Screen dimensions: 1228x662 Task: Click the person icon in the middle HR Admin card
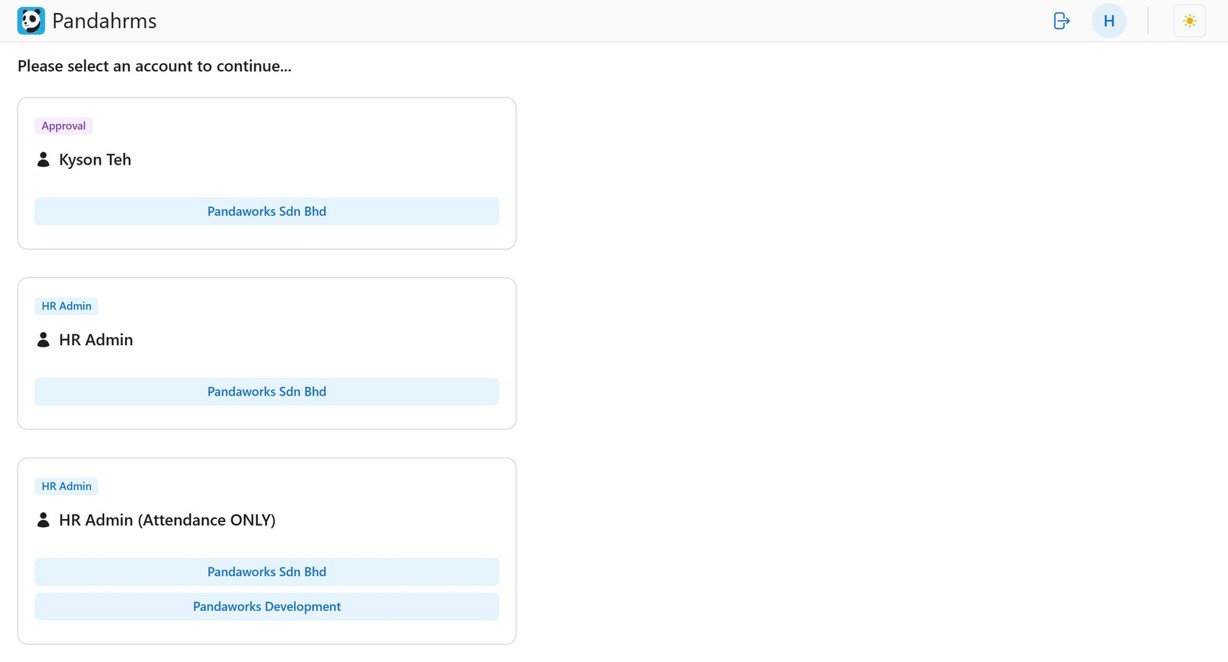[43, 340]
